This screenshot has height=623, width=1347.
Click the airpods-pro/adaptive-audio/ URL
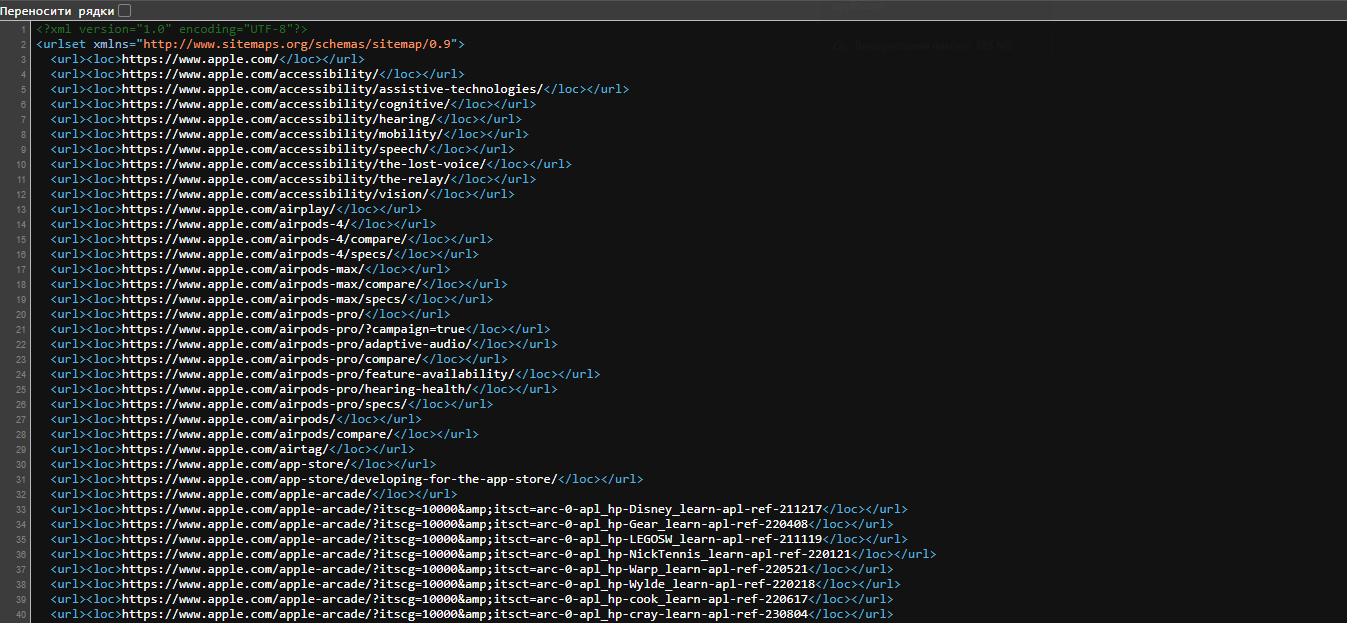pos(297,344)
